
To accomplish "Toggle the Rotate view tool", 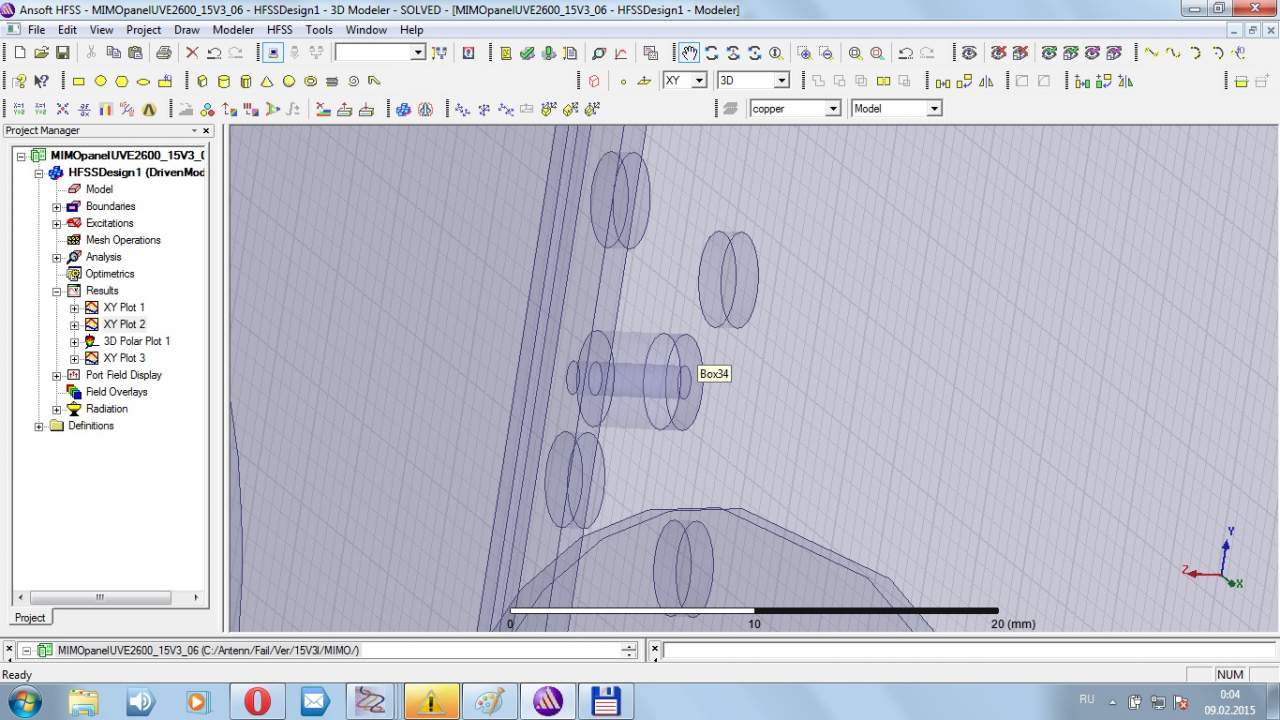I will 712,53.
